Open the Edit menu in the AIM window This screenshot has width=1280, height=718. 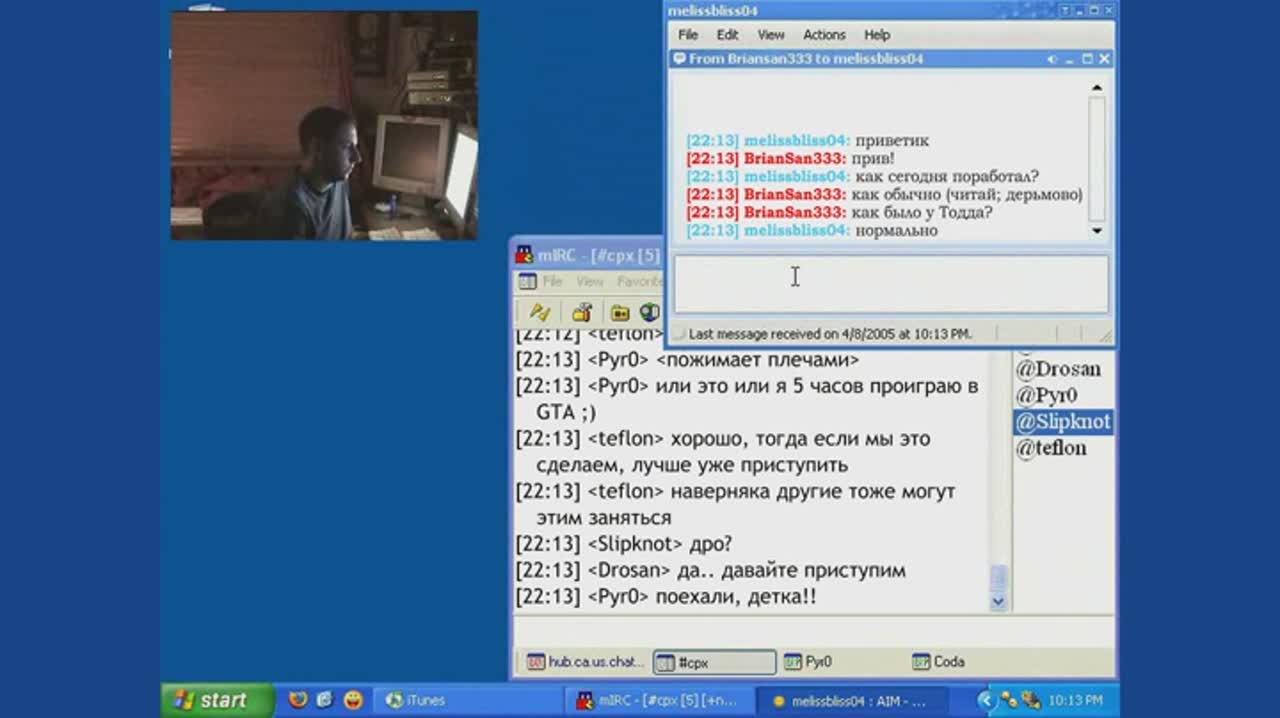coord(727,35)
